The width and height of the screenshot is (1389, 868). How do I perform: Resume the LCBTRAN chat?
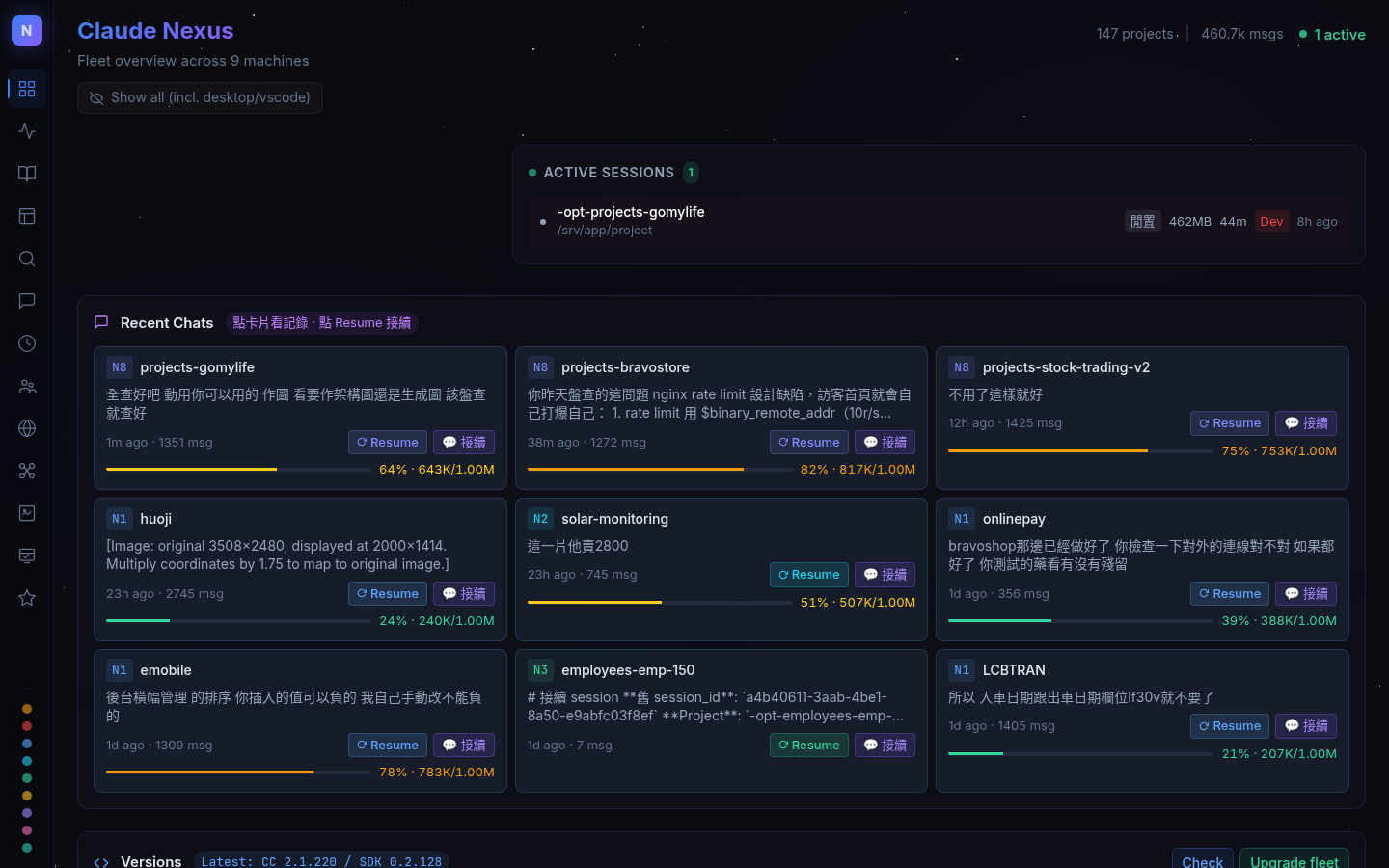coord(1230,726)
